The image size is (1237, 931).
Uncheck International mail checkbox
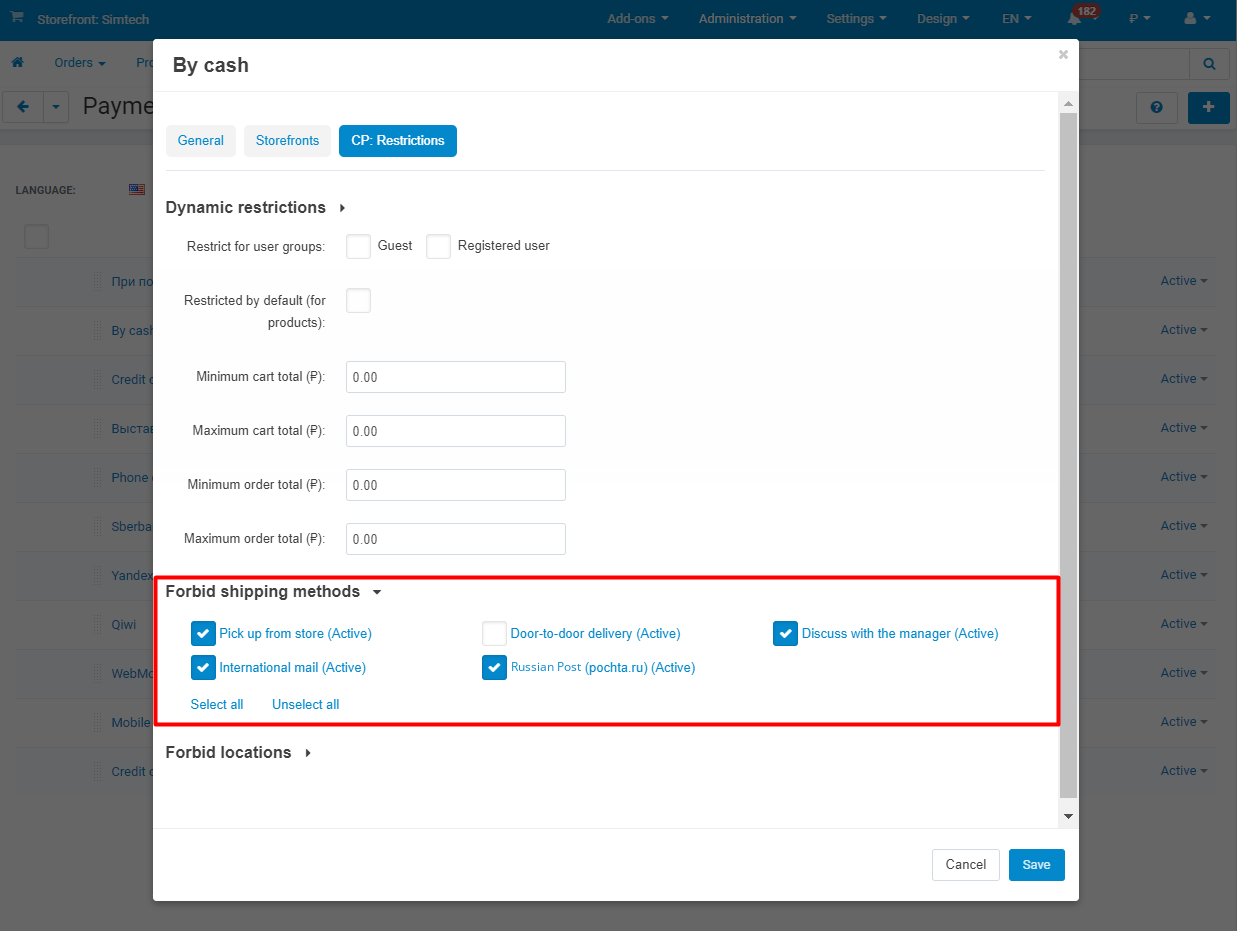[203, 667]
